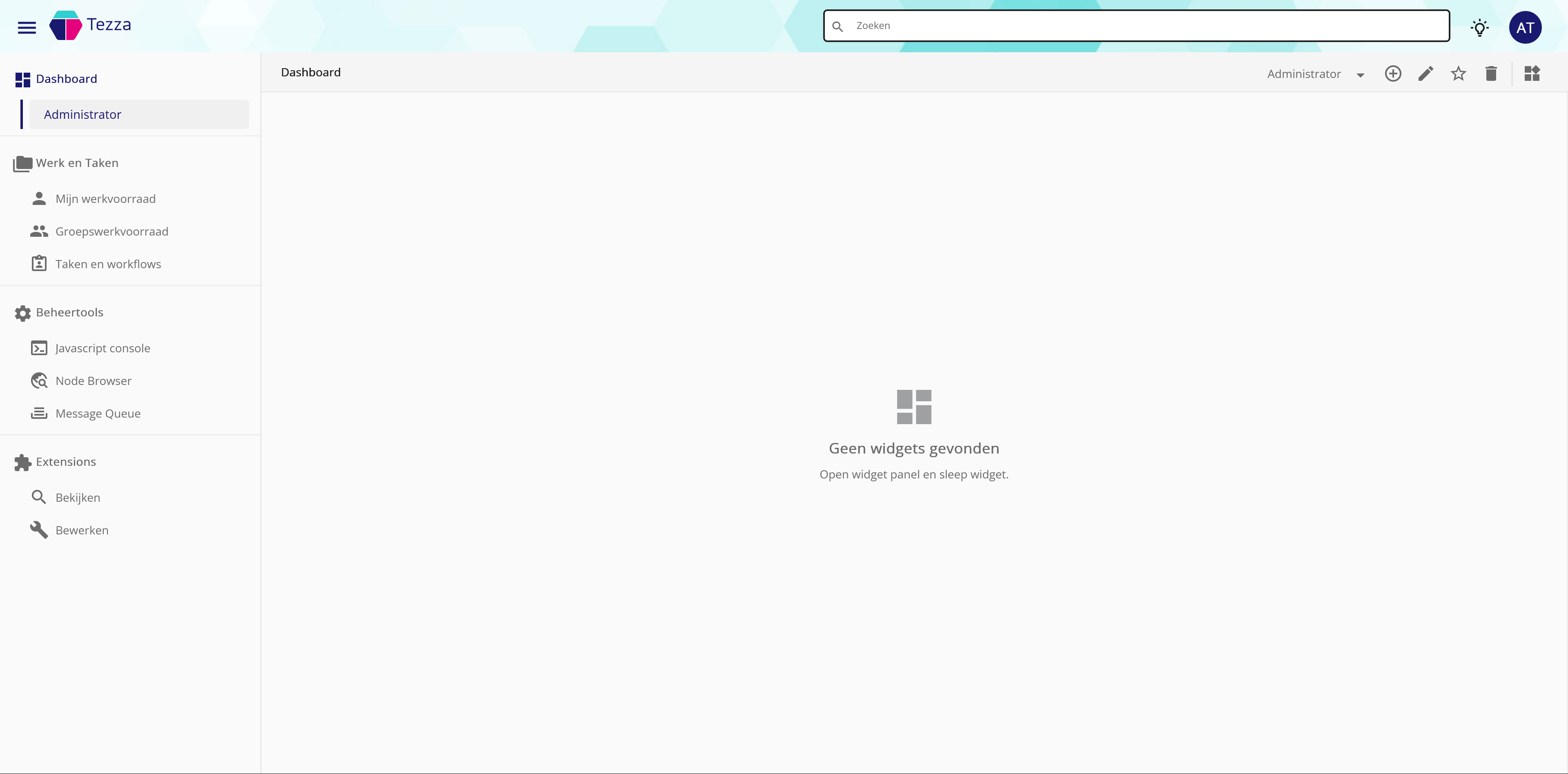Toggle the hamburger navigation menu
Screen dimensions: 1568x774
[x=27, y=27]
